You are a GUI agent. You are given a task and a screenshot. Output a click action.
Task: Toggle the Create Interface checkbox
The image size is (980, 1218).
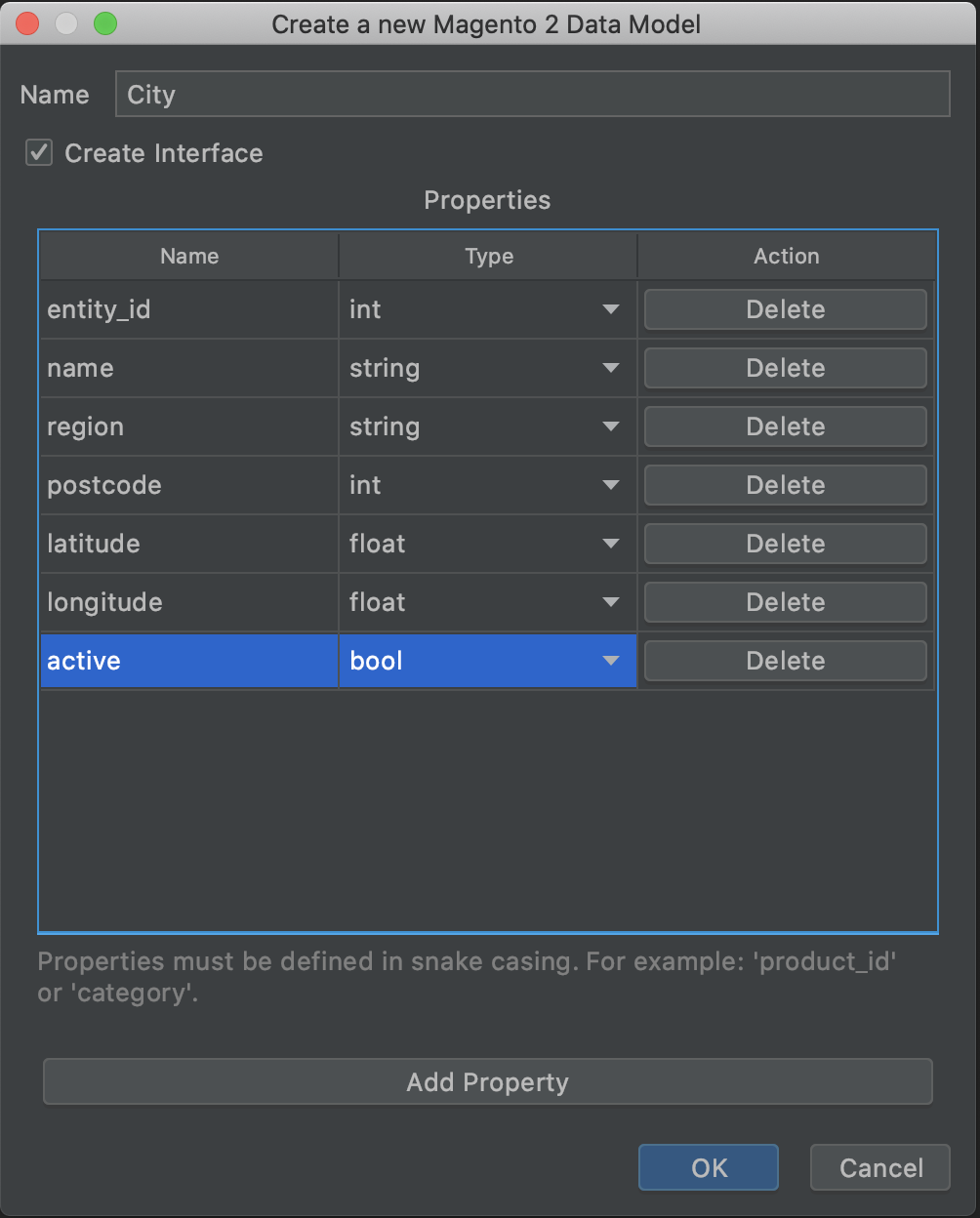pyautogui.click(x=39, y=153)
